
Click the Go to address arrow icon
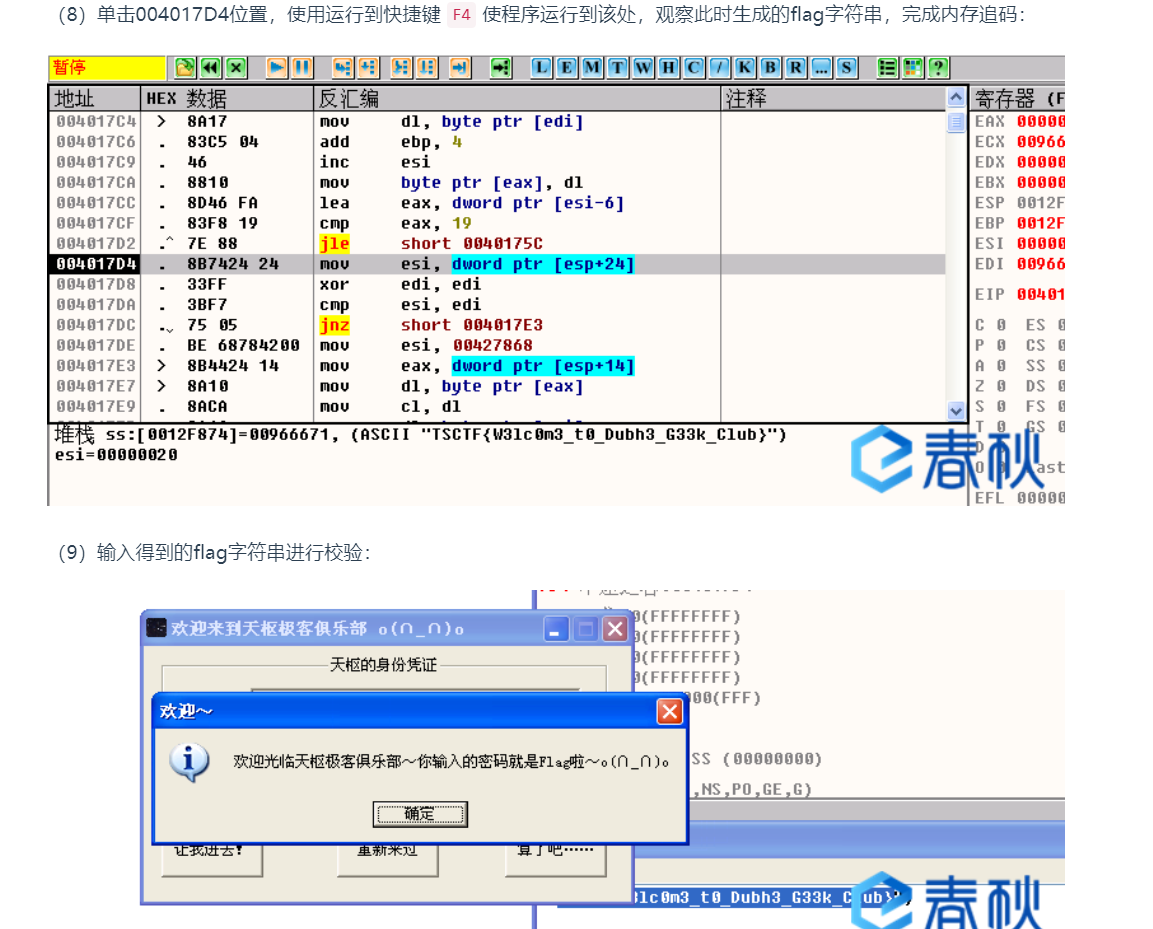click(x=501, y=68)
